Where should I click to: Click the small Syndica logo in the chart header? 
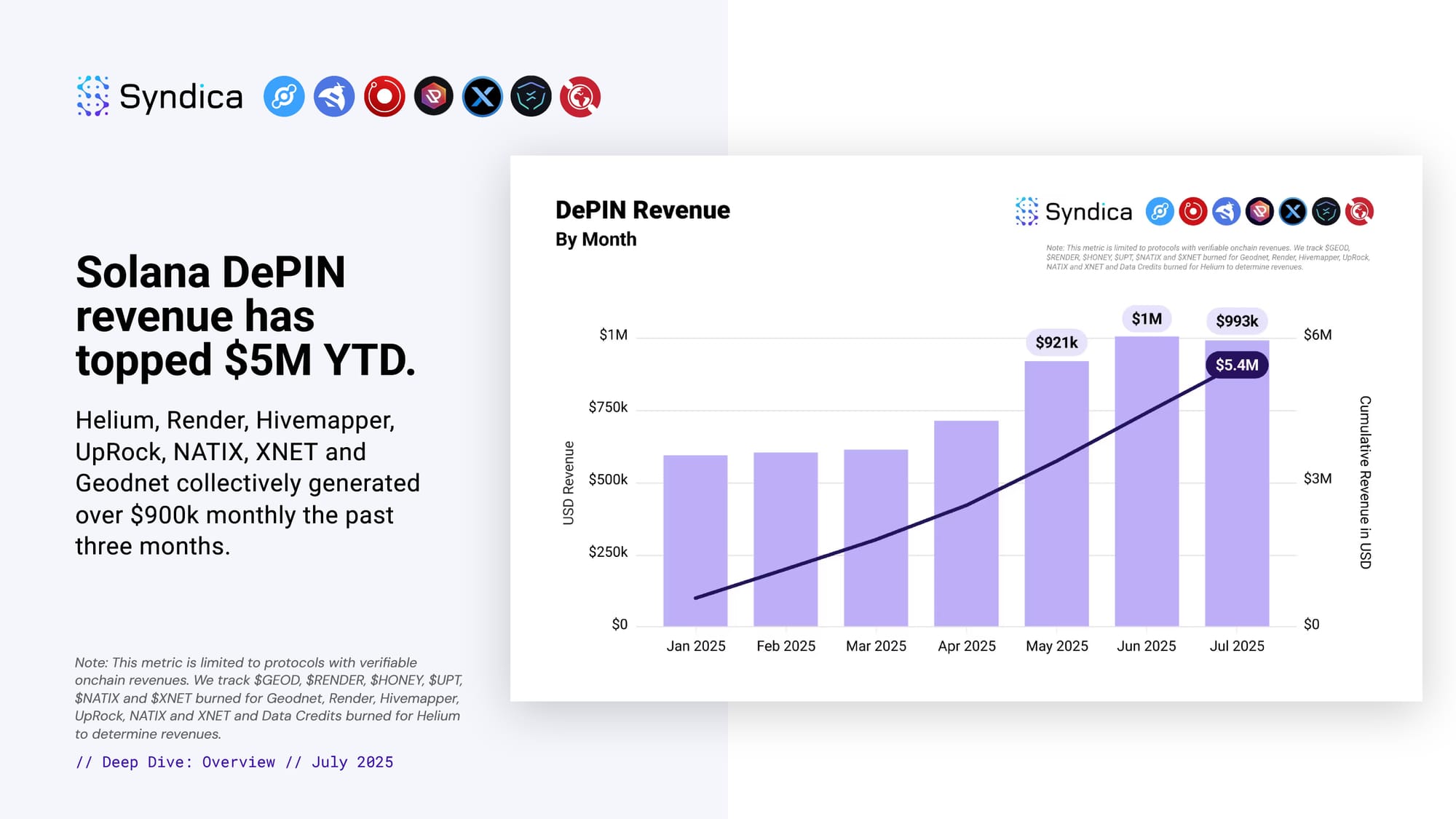[1074, 212]
